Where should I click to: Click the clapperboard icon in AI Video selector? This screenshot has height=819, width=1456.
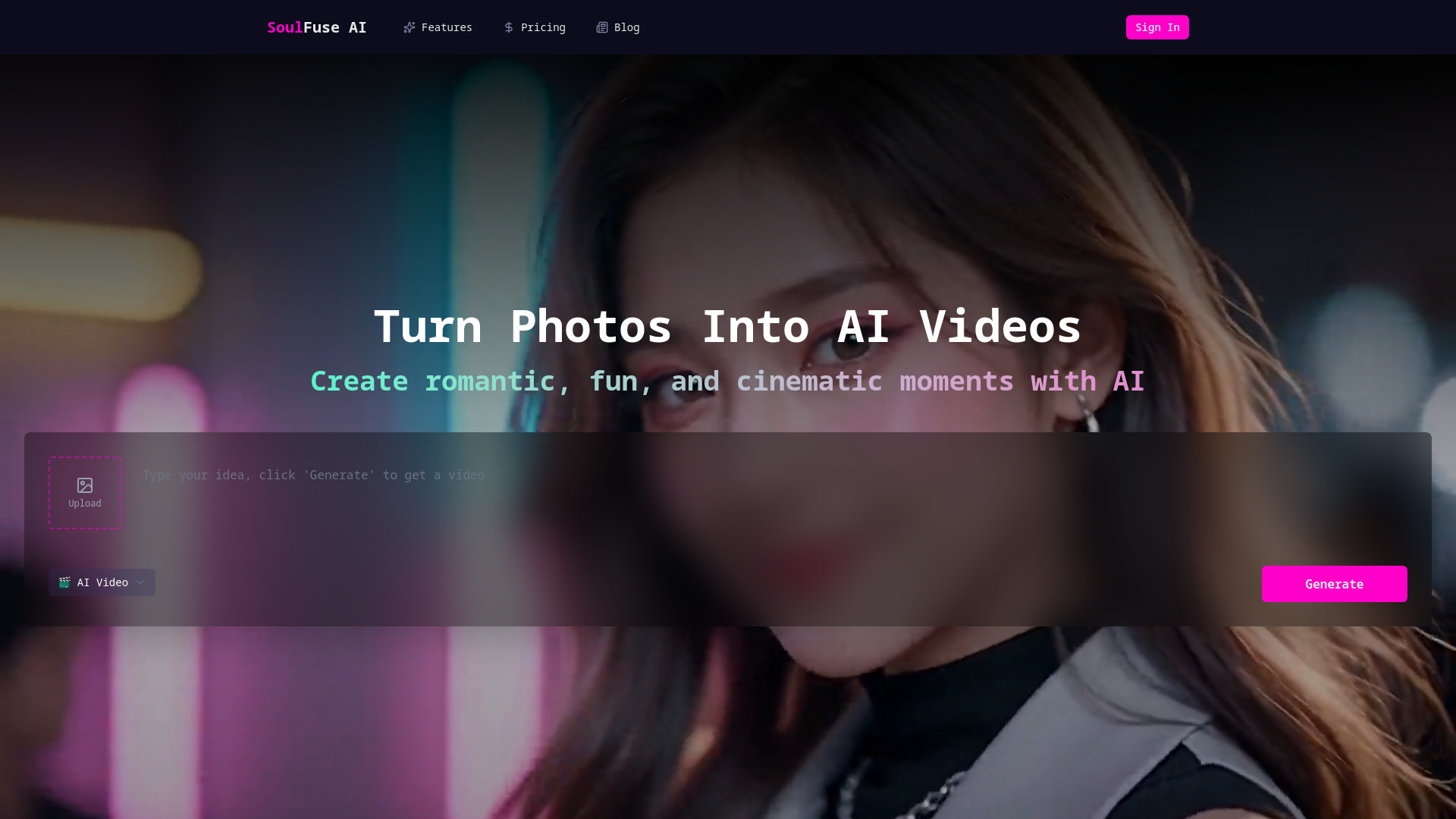point(64,582)
